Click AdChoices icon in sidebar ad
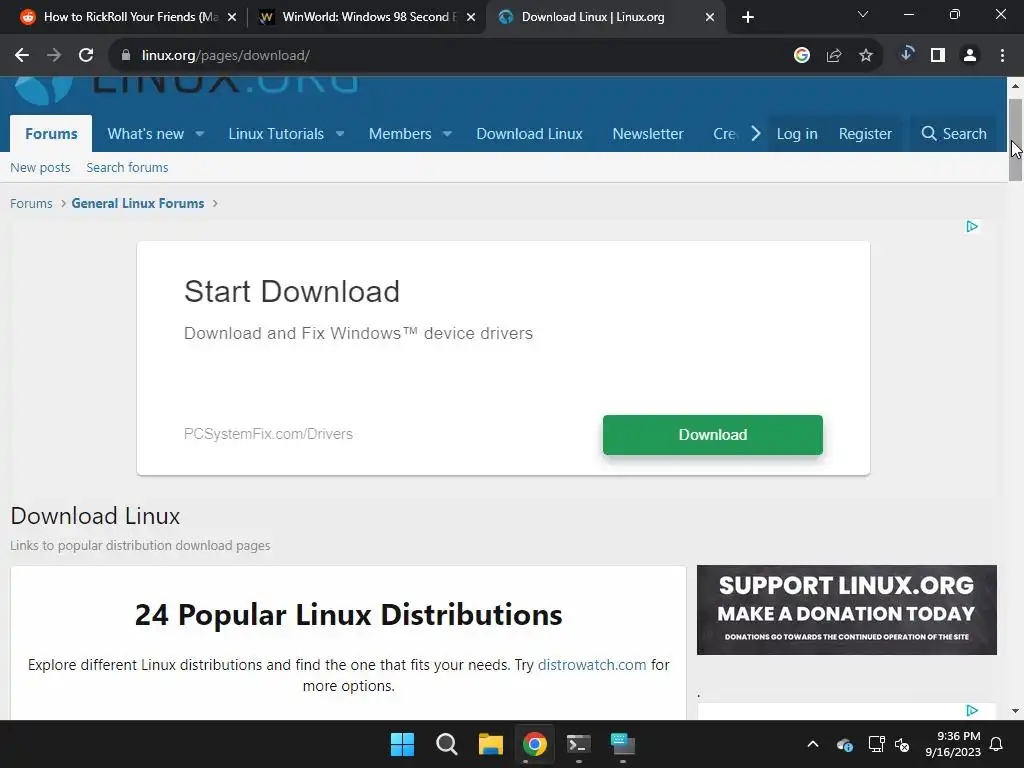The width and height of the screenshot is (1024, 768). (x=972, y=710)
